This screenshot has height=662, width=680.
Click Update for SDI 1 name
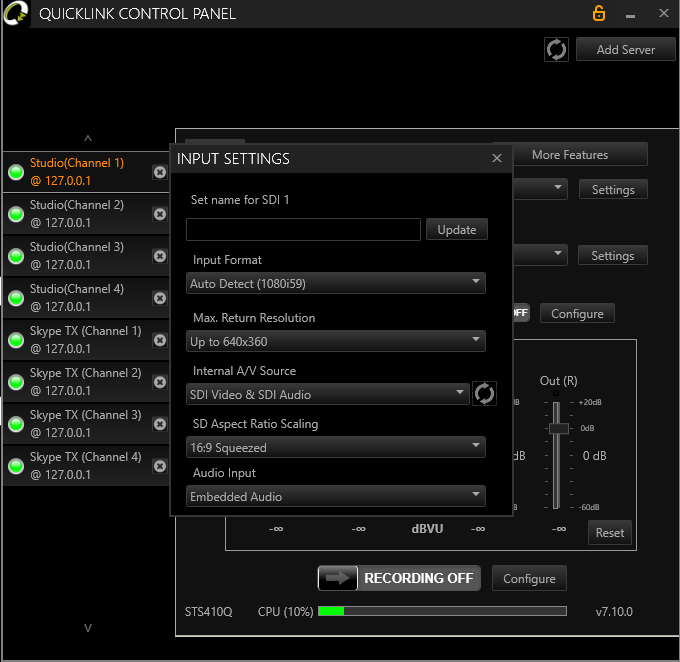pyautogui.click(x=457, y=229)
